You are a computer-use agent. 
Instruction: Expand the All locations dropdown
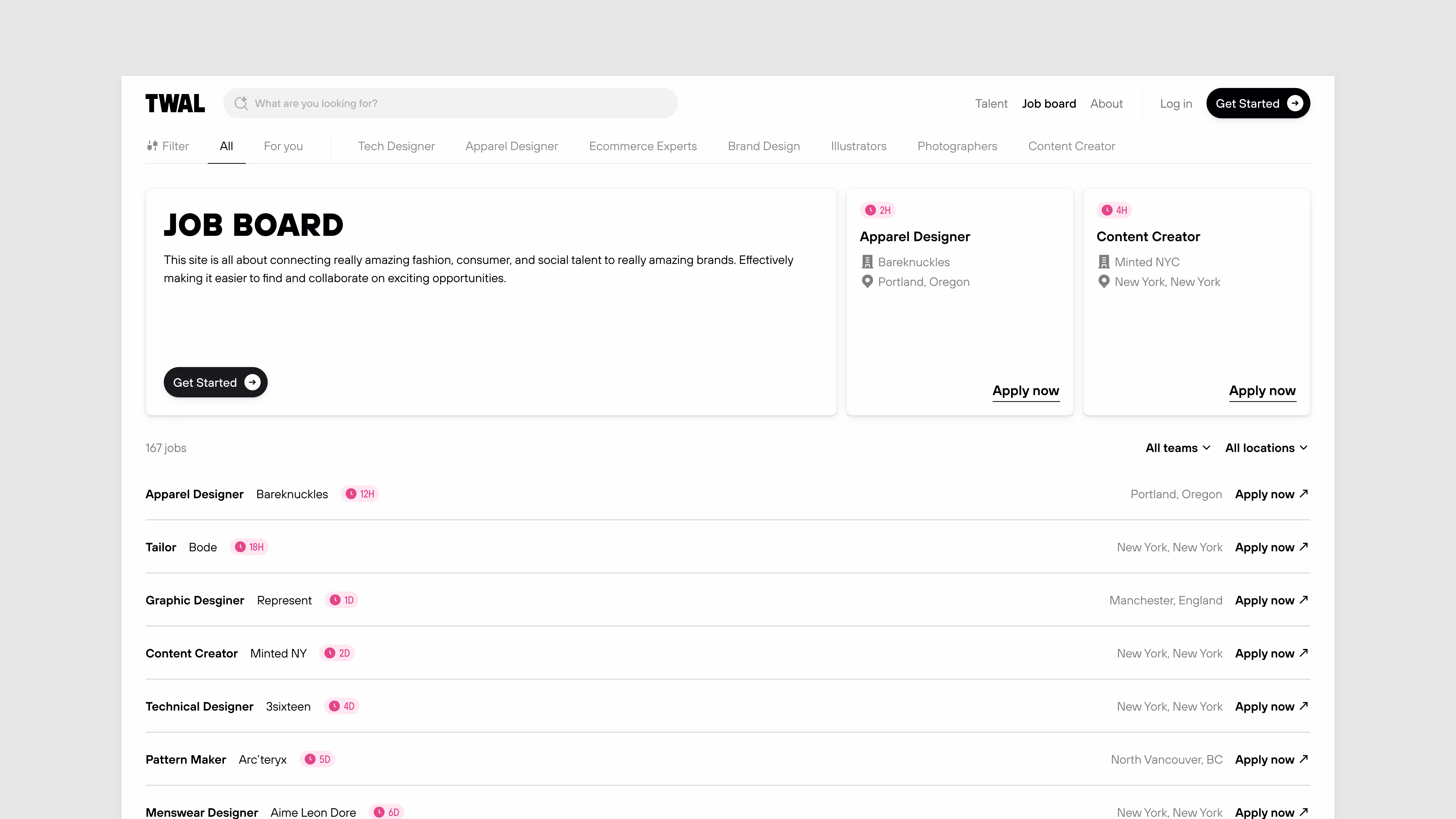coord(1267,448)
